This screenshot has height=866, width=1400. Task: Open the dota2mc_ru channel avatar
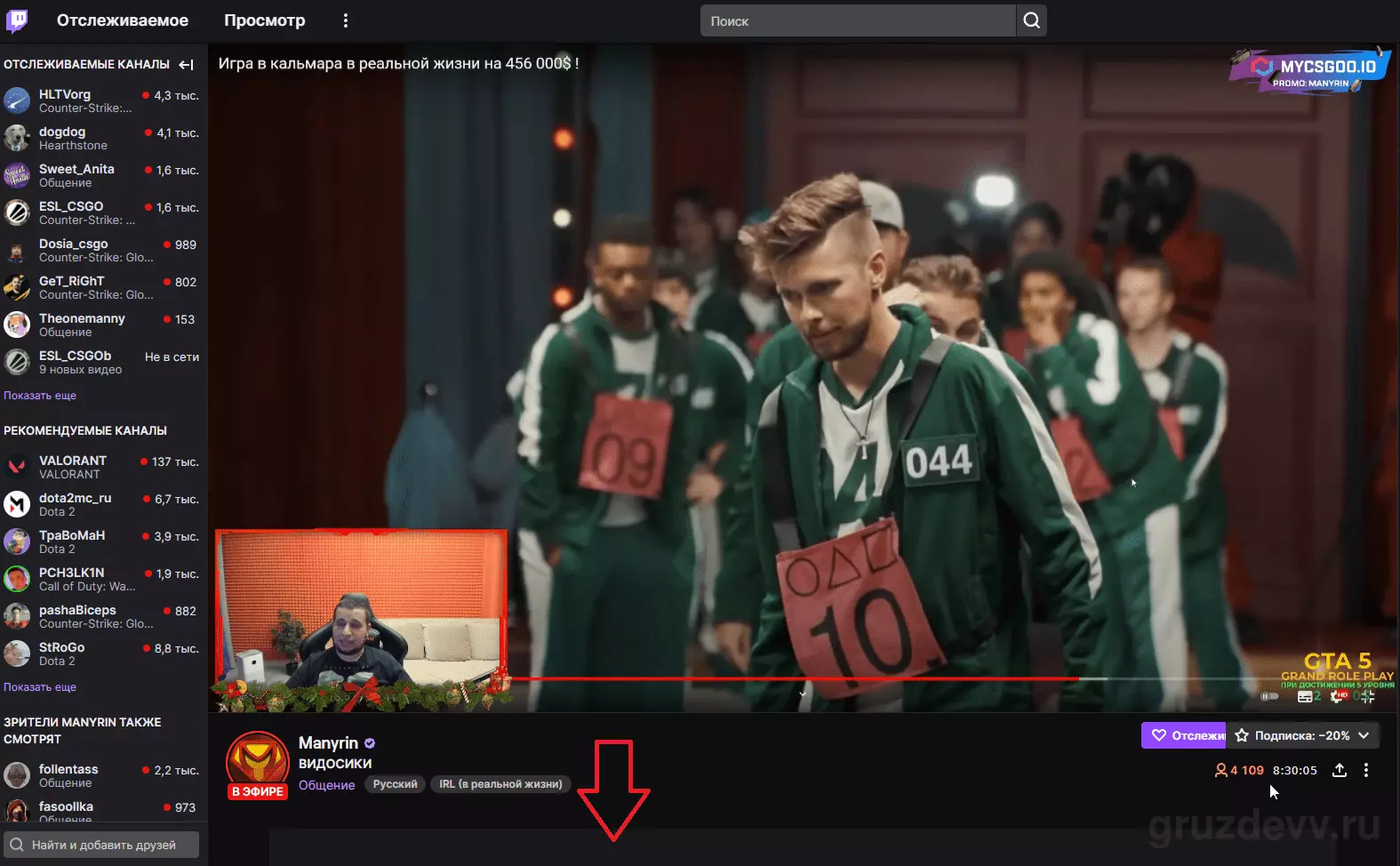(17, 504)
